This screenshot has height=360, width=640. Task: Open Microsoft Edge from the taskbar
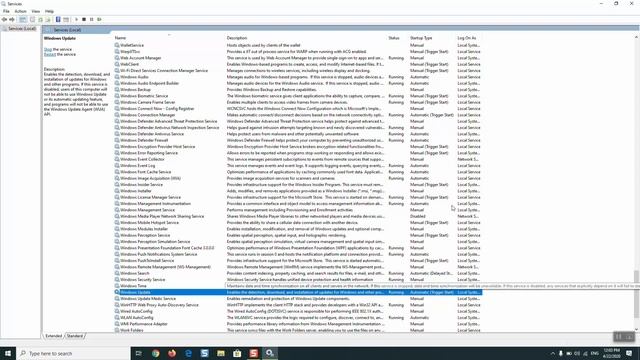(188, 353)
